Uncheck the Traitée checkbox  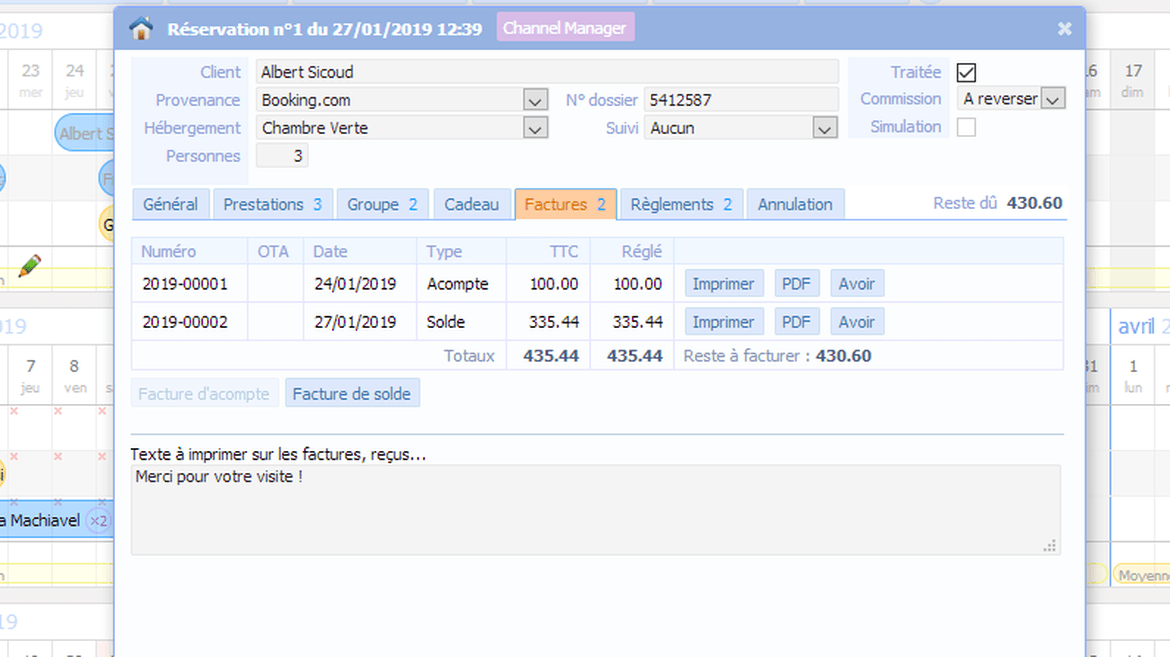pos(966,72)
